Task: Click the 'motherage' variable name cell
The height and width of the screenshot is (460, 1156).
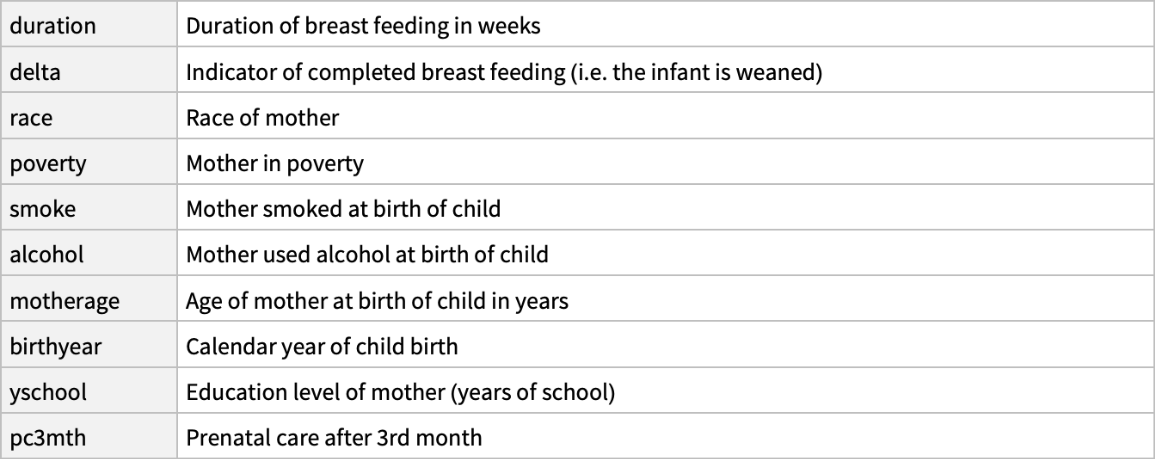Action: pyautogui.click(x=65, y=300)
